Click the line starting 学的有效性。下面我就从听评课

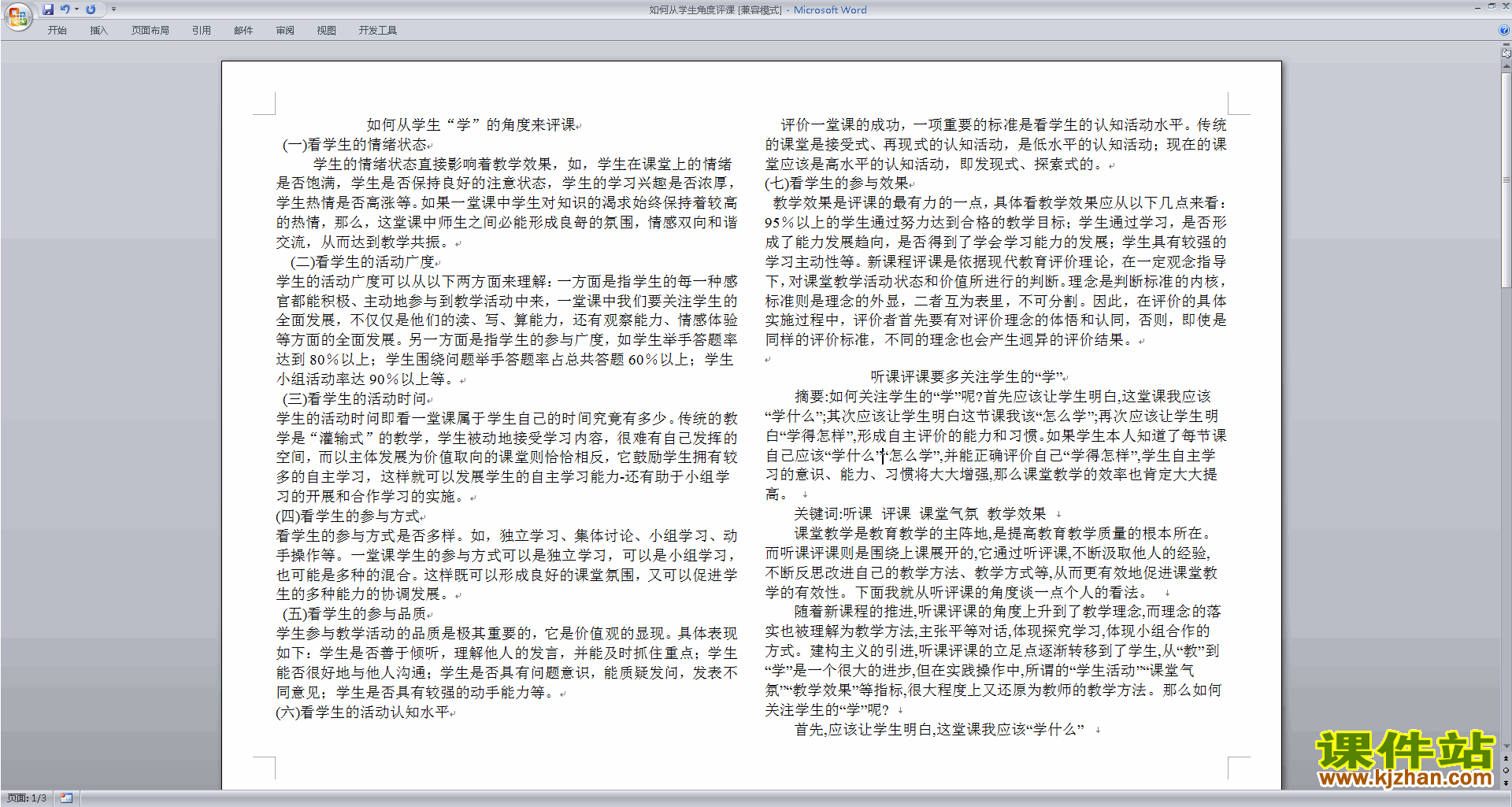(958, 592)
